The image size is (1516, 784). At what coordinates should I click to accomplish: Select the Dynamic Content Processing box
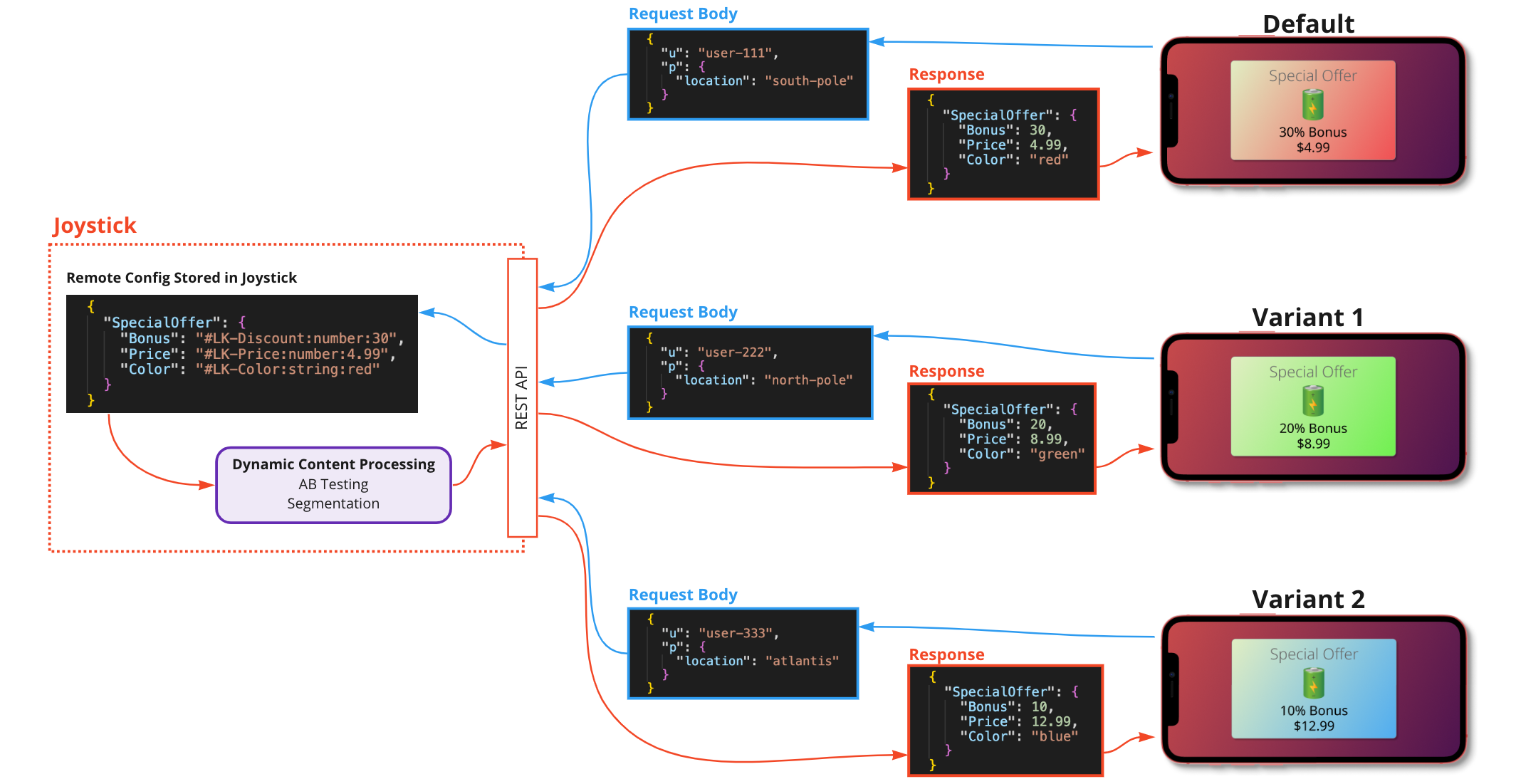tap(333, 484)
